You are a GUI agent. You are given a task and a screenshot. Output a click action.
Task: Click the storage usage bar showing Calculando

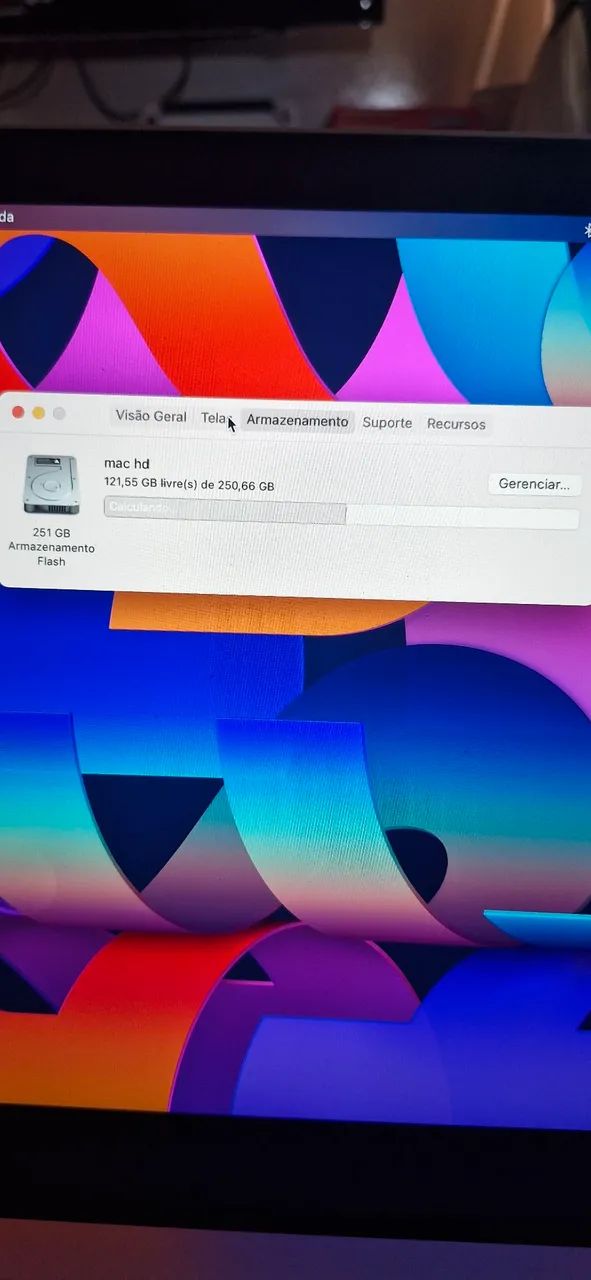(x=341, y=513)
